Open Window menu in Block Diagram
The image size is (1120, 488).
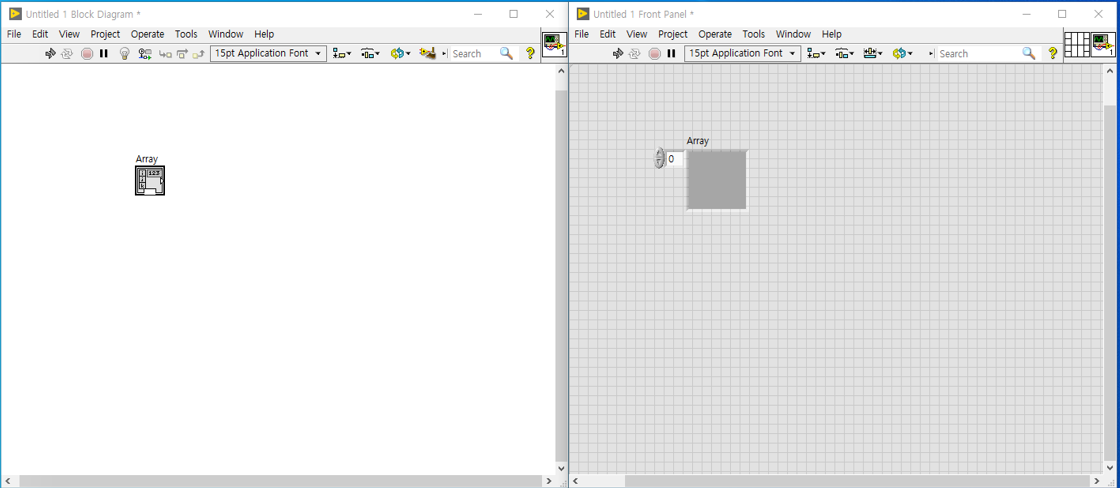pos(226,34)
